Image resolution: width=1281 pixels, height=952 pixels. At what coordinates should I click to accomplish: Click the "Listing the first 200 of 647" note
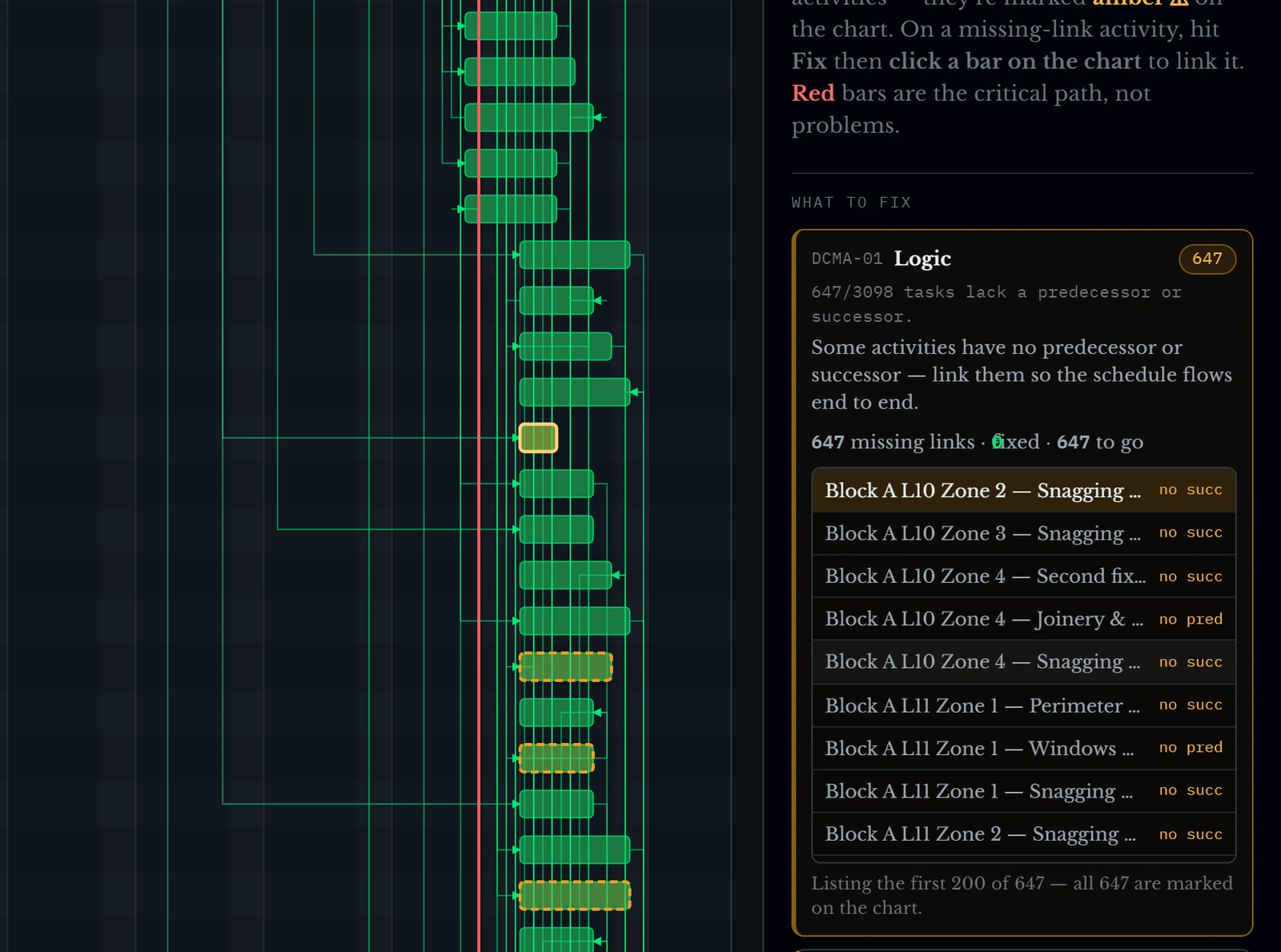pos(1022,895)
